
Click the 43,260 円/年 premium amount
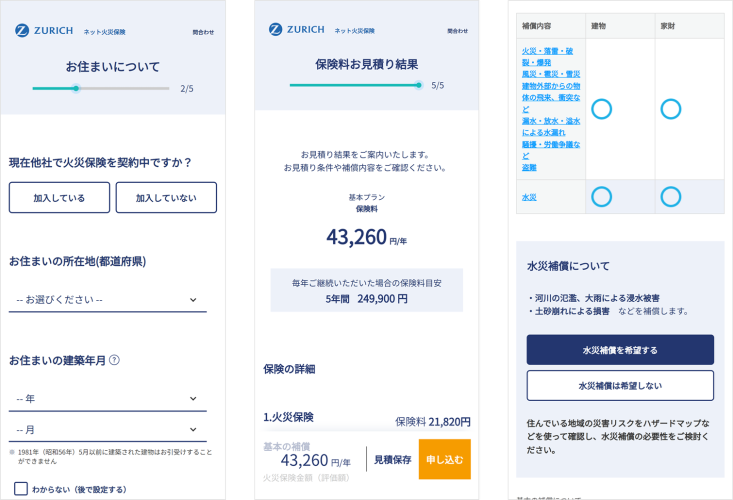[x=366, y=237]
